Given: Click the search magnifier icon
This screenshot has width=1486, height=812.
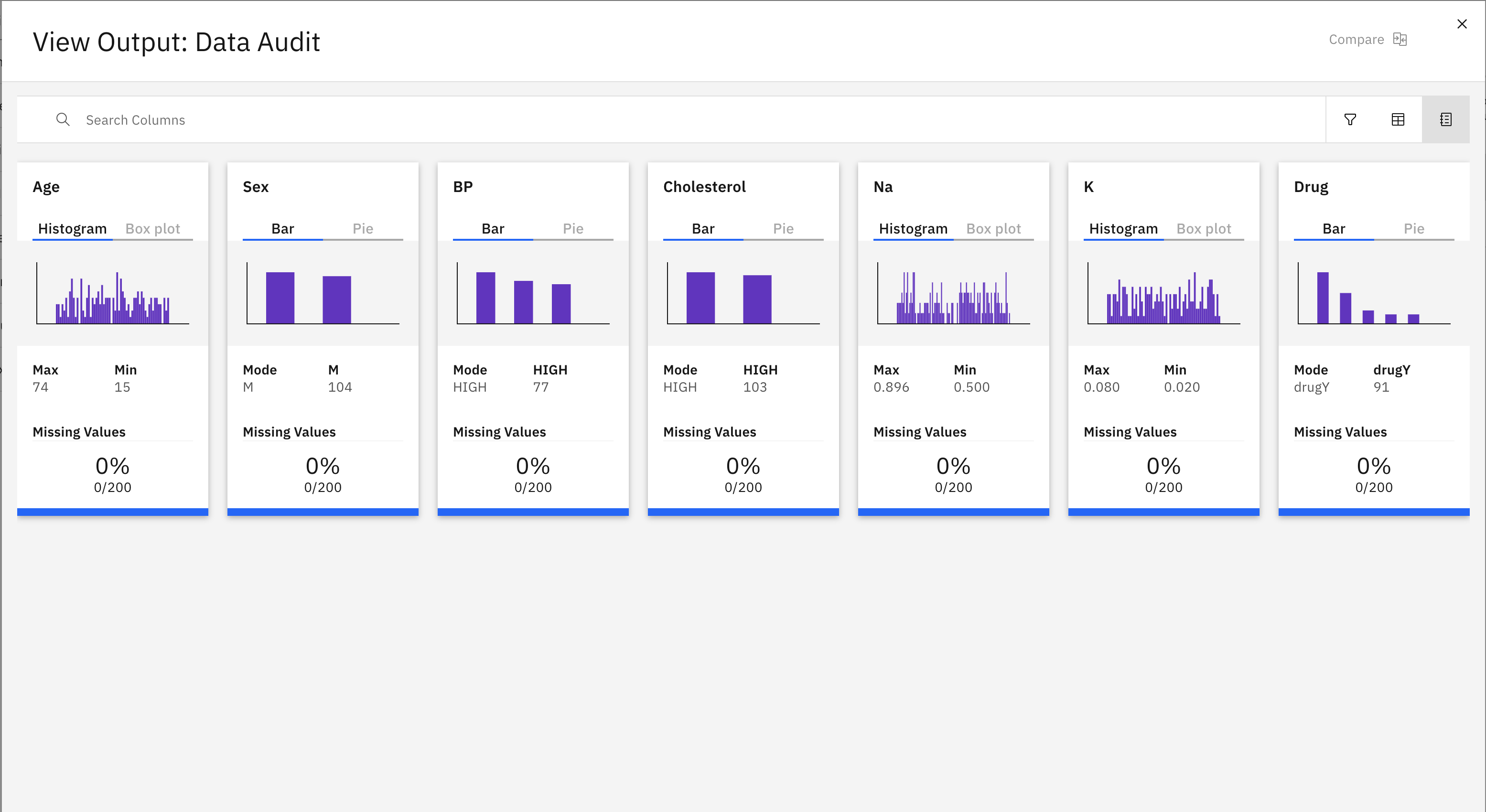Looking at the screenshot, I should [x=63, y=119].
